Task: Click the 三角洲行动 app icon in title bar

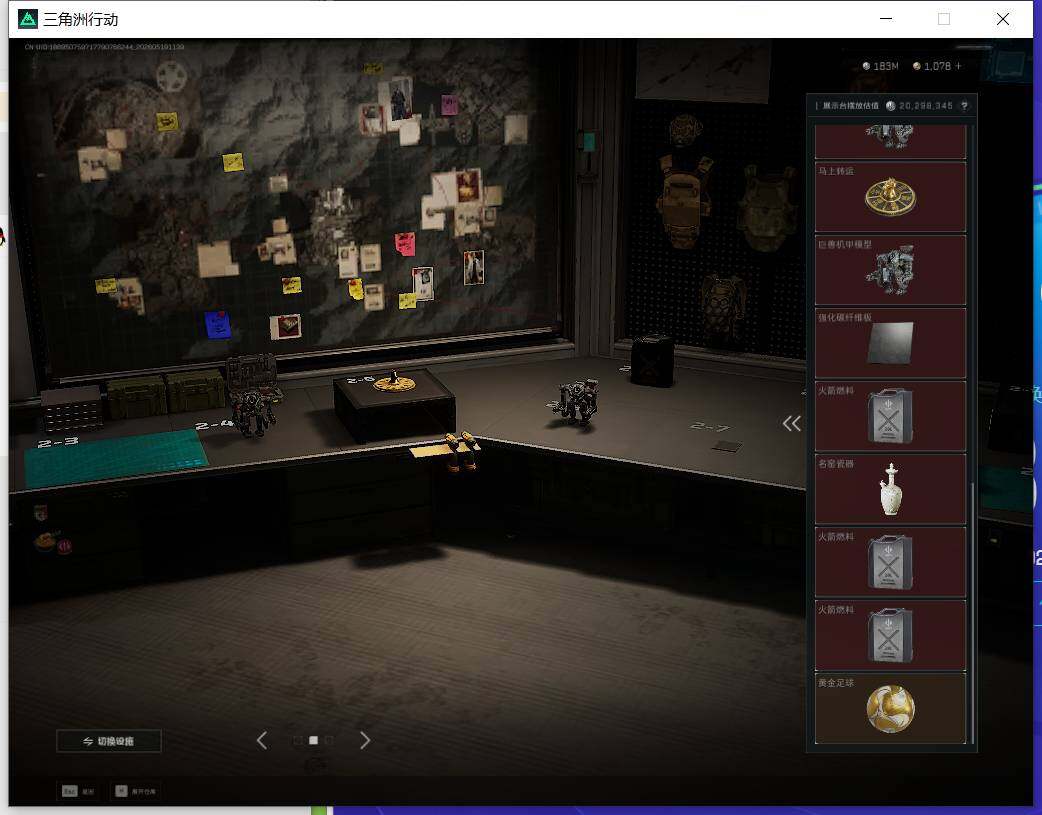Action: 27,19
